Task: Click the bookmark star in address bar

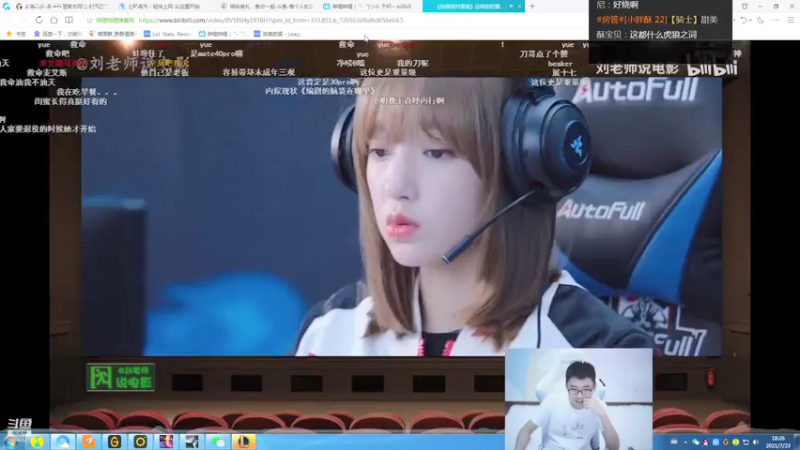Action: 89,20
